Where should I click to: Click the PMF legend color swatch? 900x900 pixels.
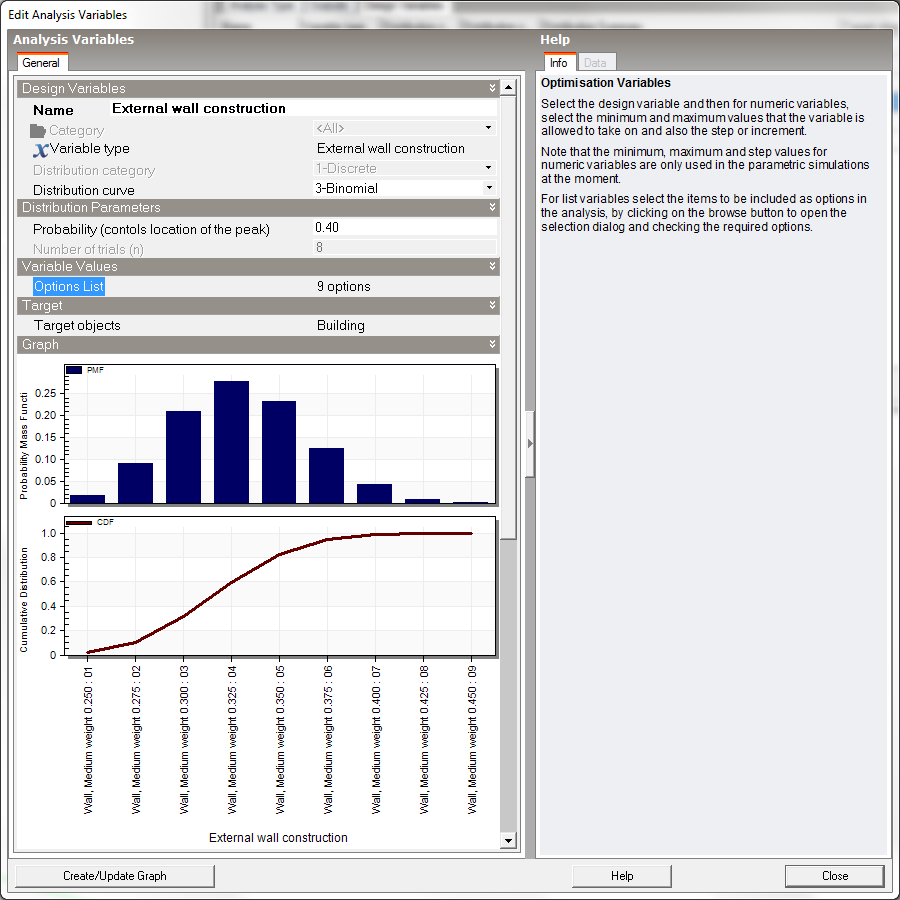point(75,370)
